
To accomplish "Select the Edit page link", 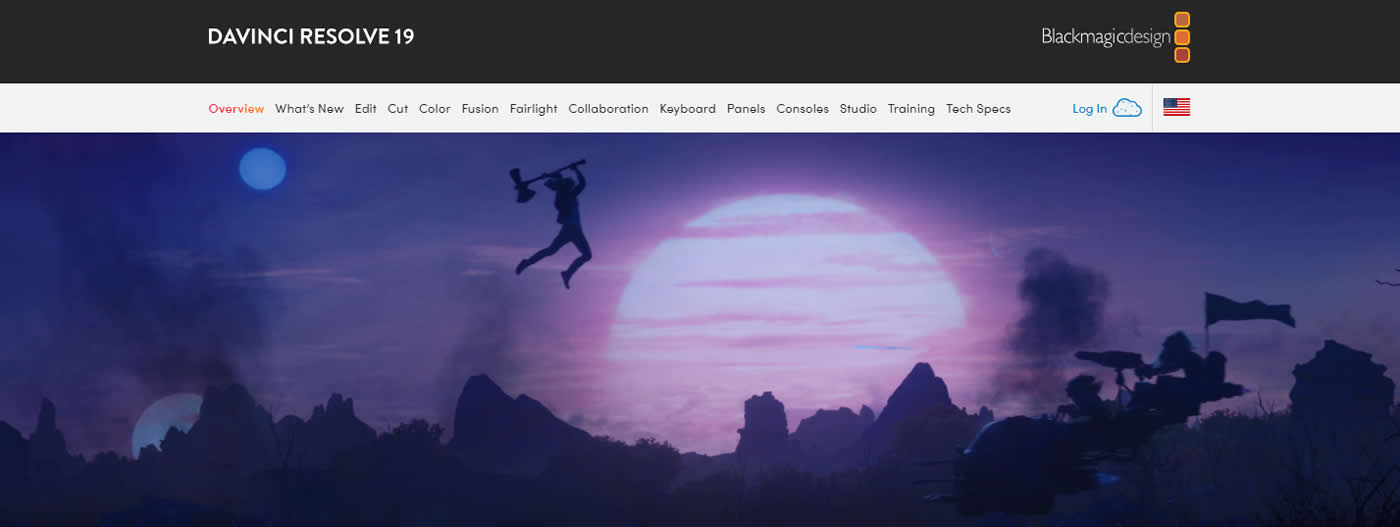I will (x=365, y=109).
